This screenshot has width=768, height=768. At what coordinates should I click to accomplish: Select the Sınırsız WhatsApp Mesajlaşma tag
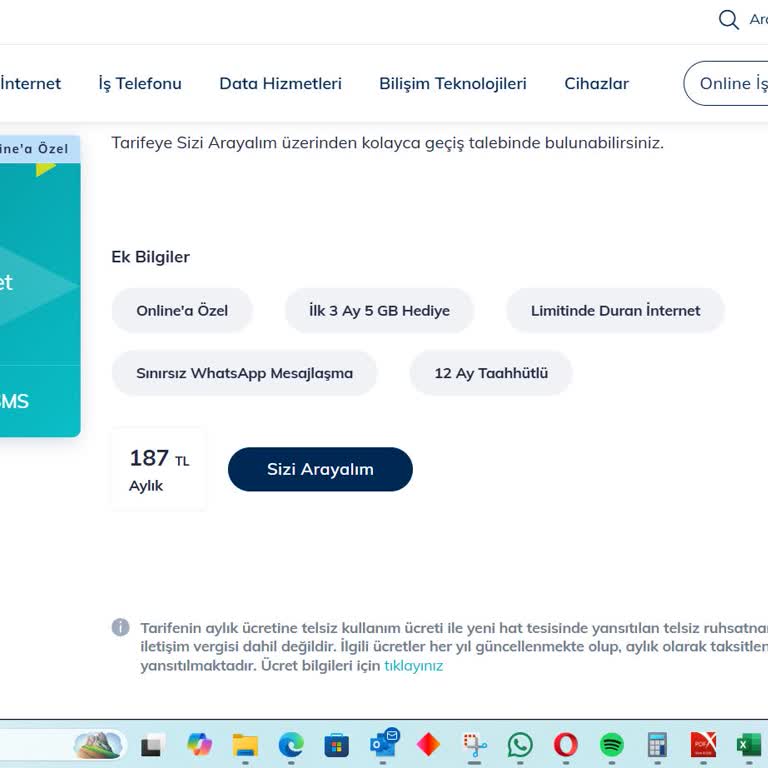244,373
